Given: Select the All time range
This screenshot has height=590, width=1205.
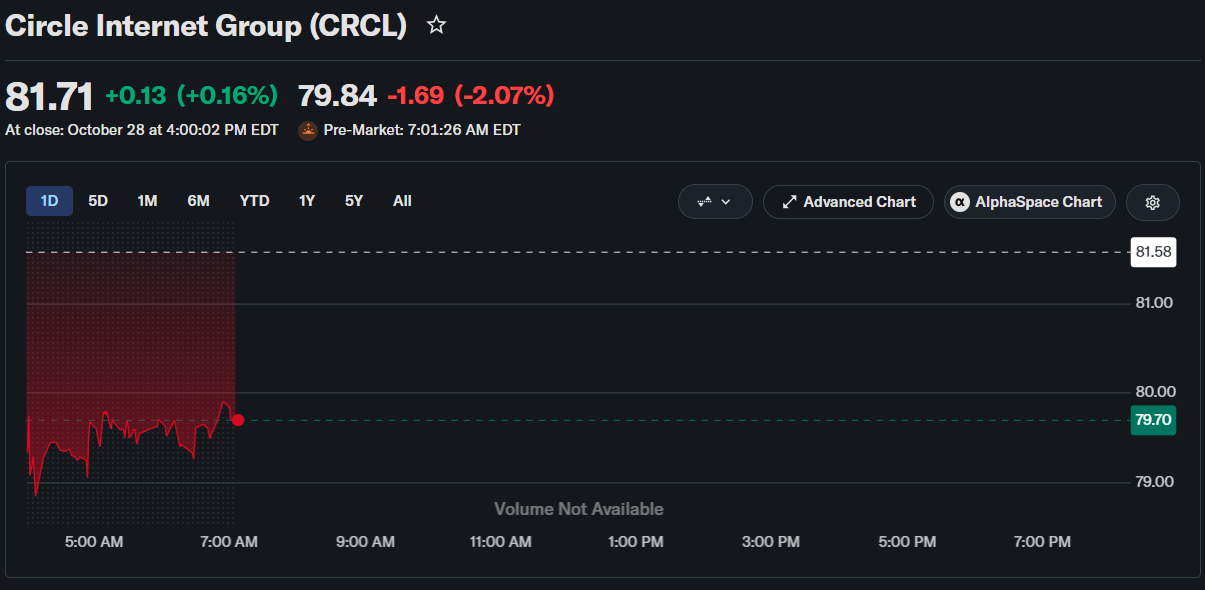Looking at the screenshot, I should click(402, 201).
